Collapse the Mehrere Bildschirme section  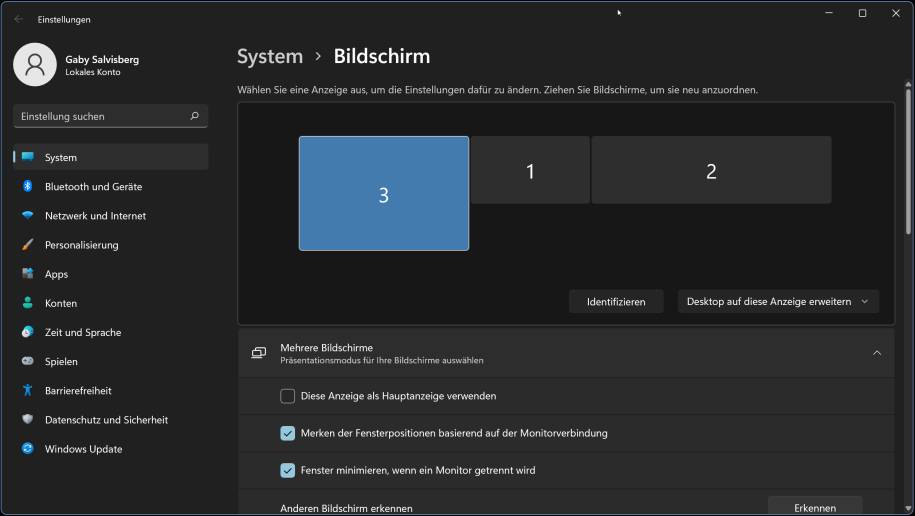(x=876, y=353)
